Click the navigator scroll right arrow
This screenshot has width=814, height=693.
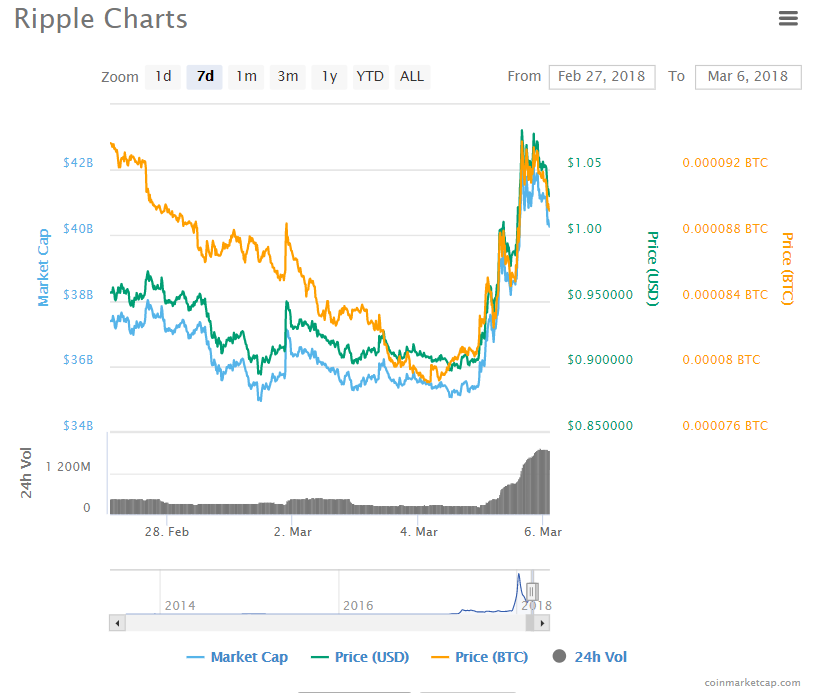[x=542, y=623]
